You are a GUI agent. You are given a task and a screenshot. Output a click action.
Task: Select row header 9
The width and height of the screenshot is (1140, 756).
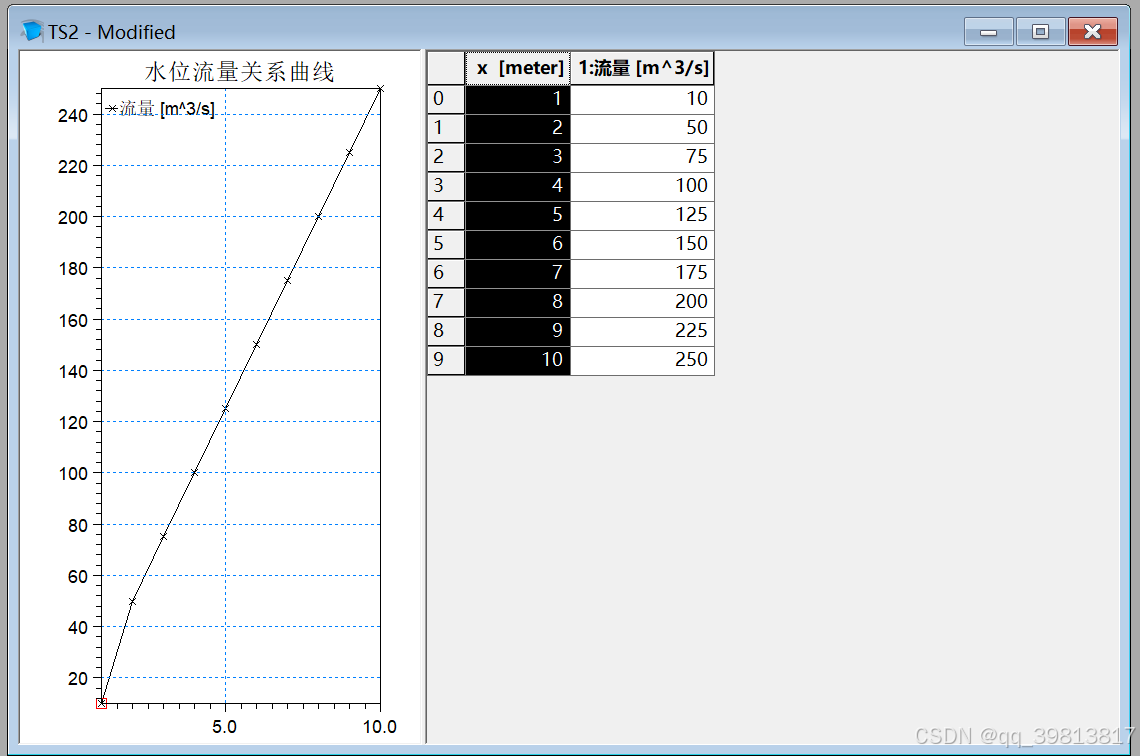click(446, 361)
